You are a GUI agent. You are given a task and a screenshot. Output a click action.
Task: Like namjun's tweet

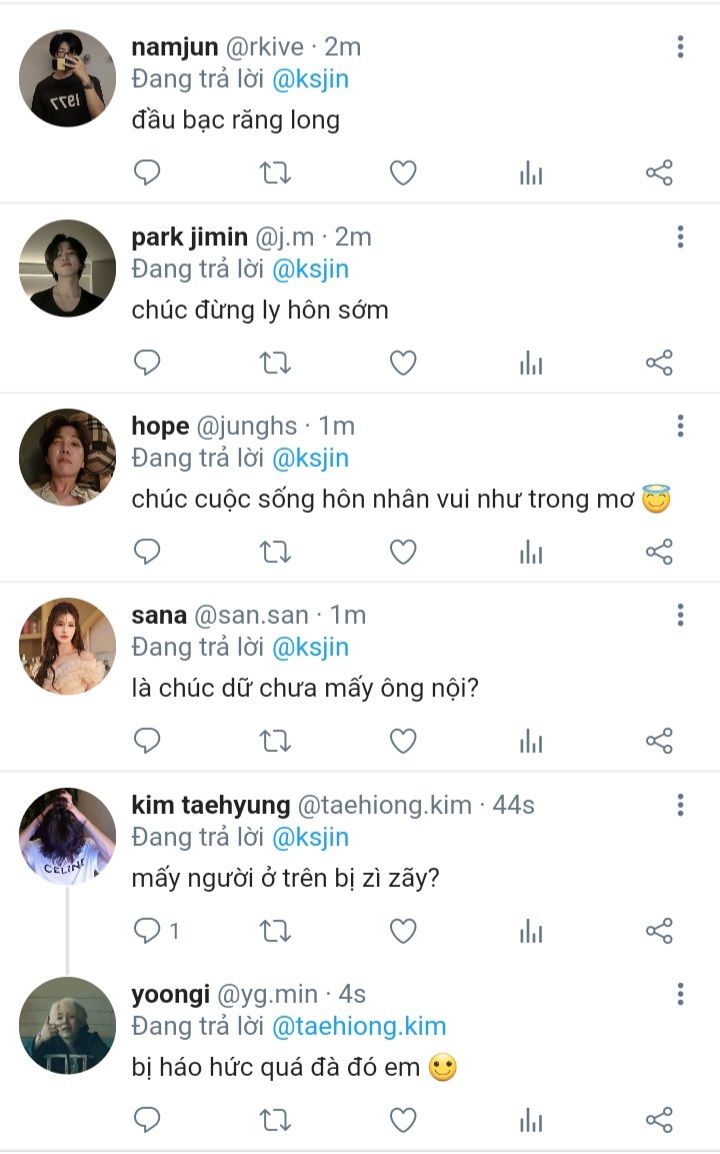[402, 174]
